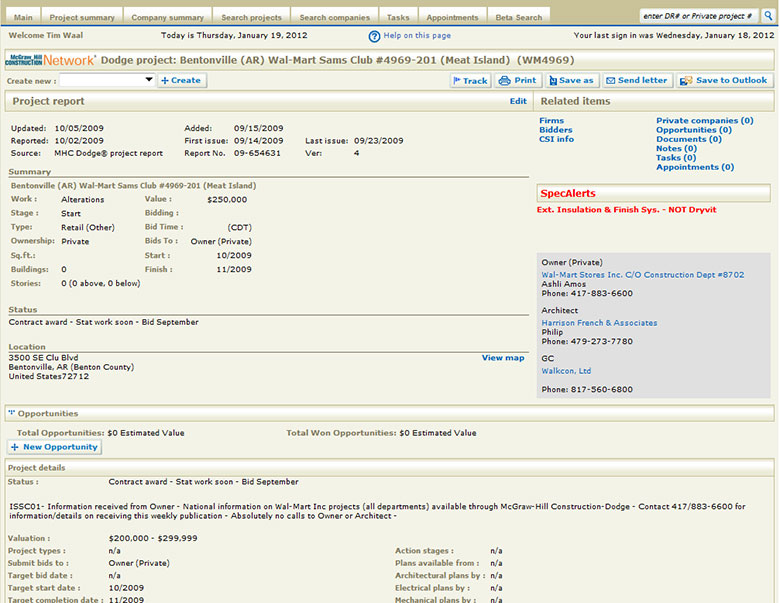This screenshot has width=780, height=603.
Task: Click the McGraw Hill Network logo
Action: [x=50, y=60]
